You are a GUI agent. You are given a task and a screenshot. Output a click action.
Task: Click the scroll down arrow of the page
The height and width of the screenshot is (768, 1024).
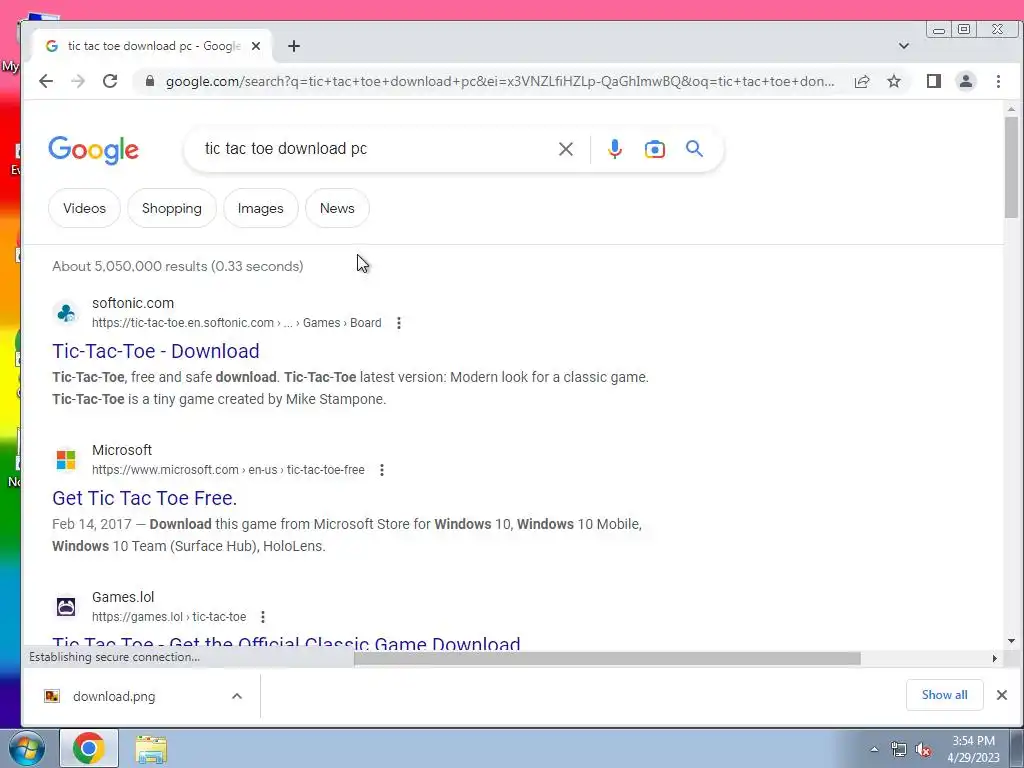(x=1011, y=641)
